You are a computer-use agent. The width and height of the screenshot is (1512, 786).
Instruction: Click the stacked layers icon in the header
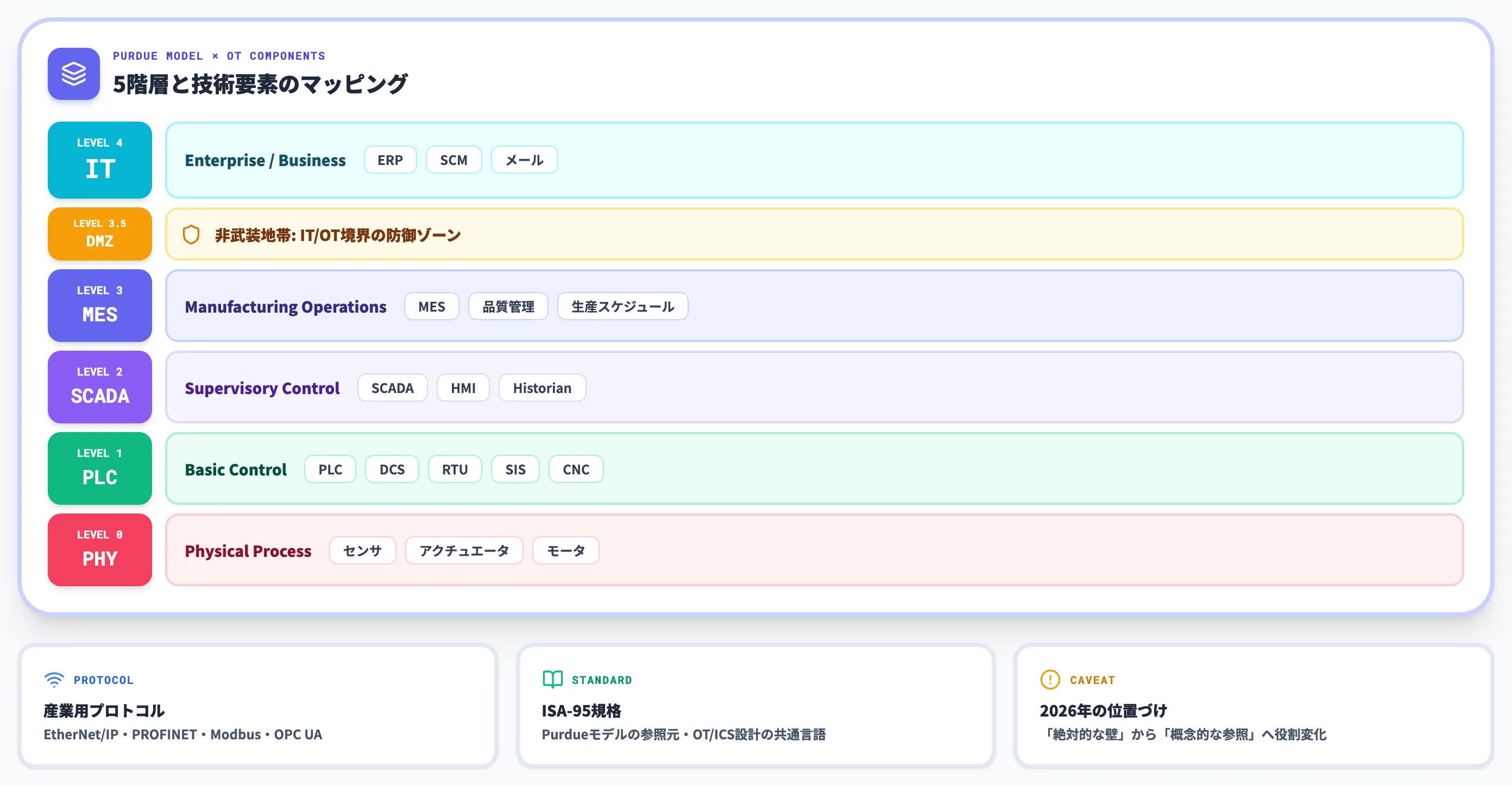tap(73, 74)
